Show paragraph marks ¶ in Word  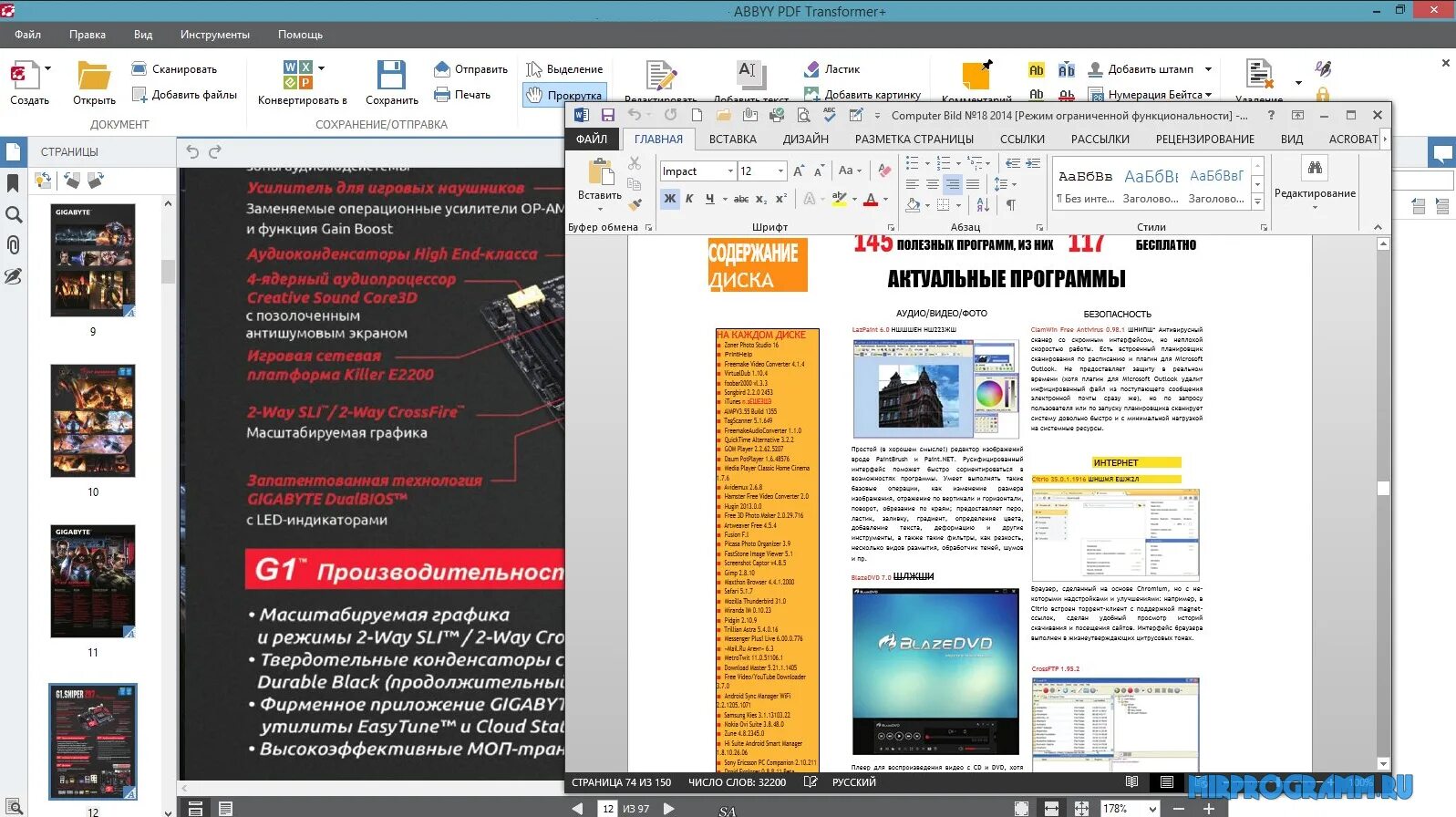click(x=1011, y=205)
